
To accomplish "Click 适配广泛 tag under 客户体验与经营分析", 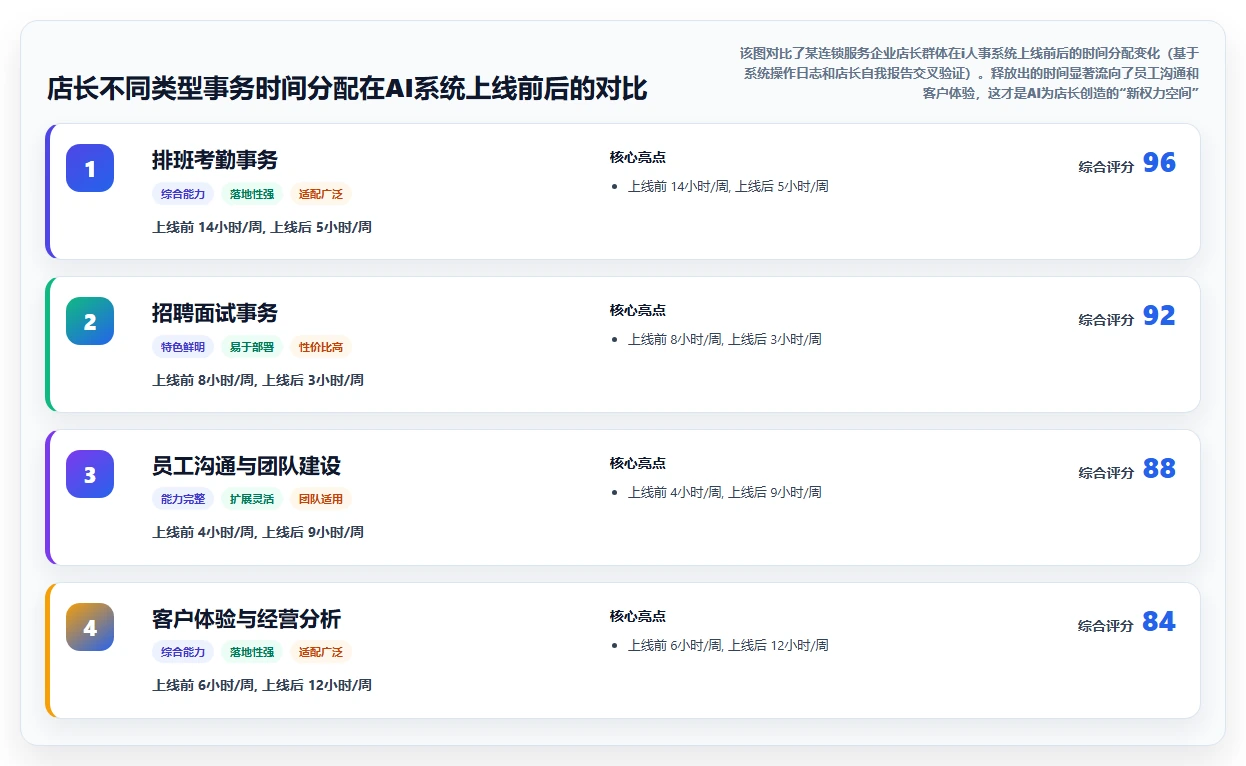I will (321, 652).
